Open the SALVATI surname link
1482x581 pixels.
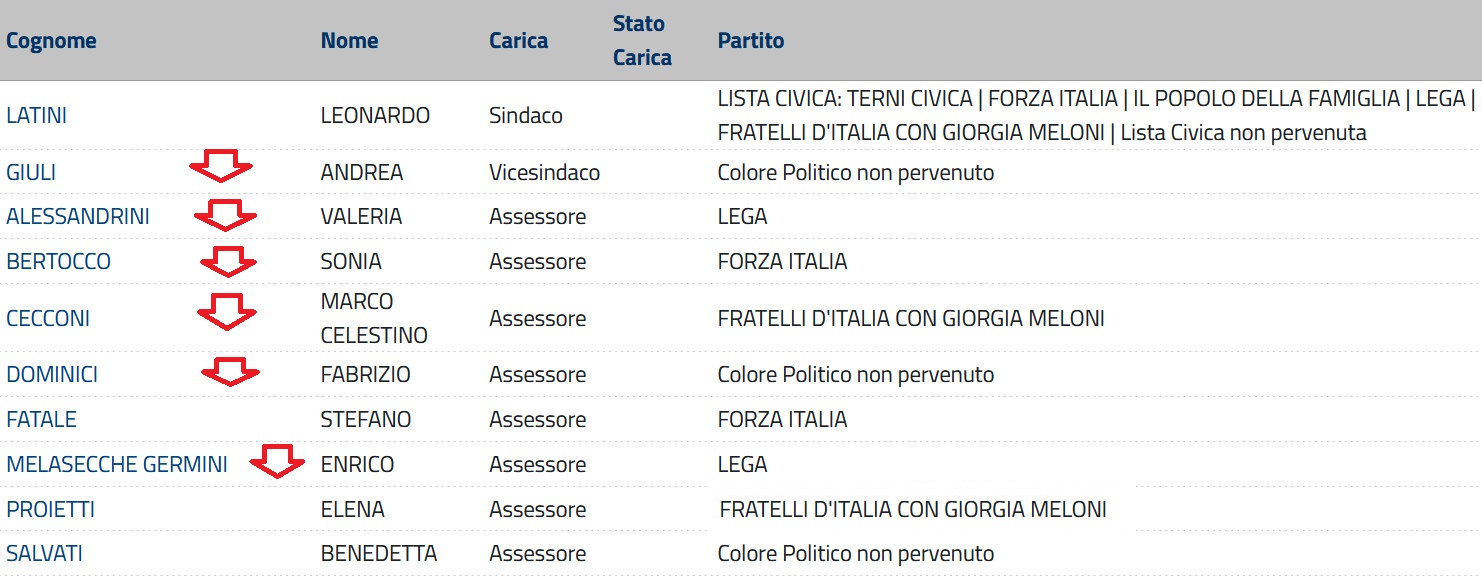tap(45, 553)
